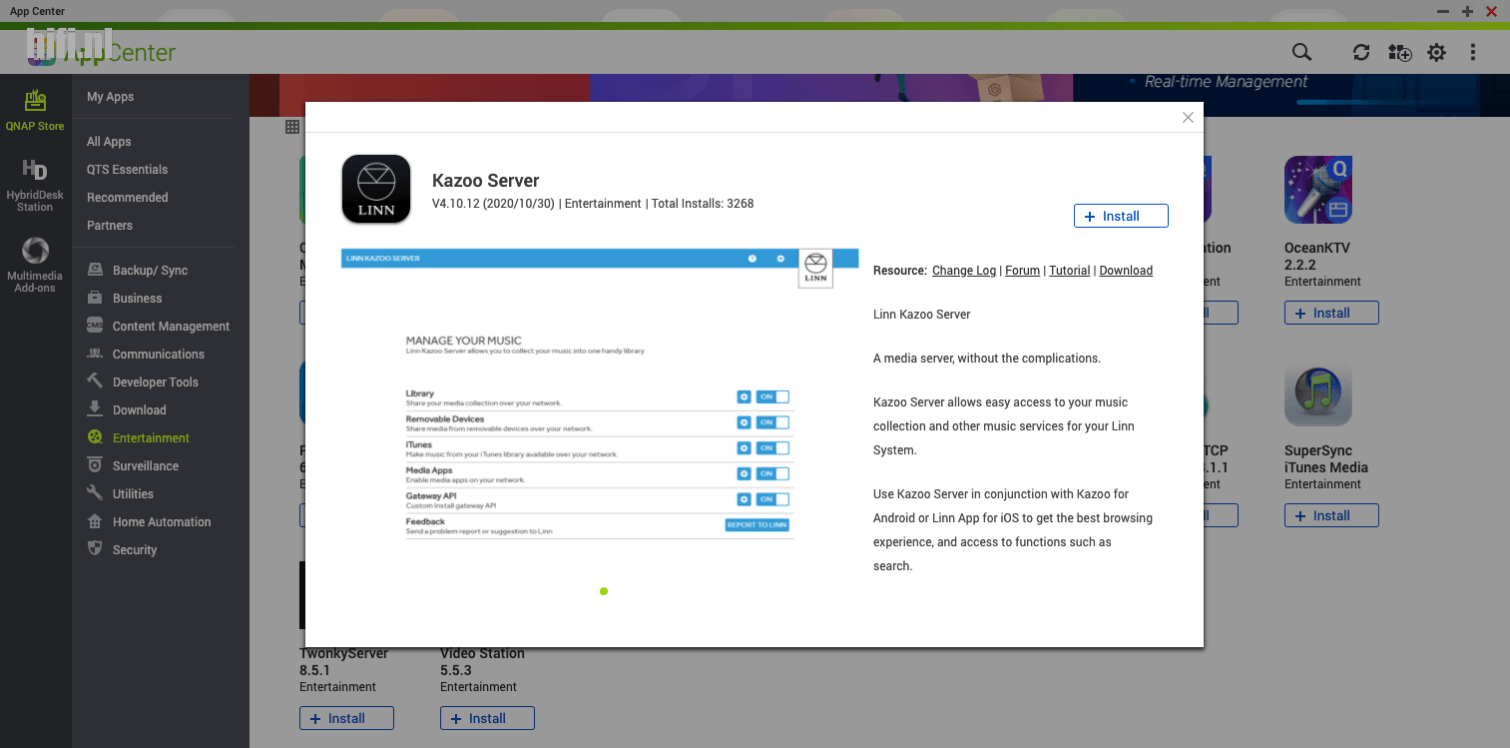
Task: Open the Forum link
Action: (1022, 271)
